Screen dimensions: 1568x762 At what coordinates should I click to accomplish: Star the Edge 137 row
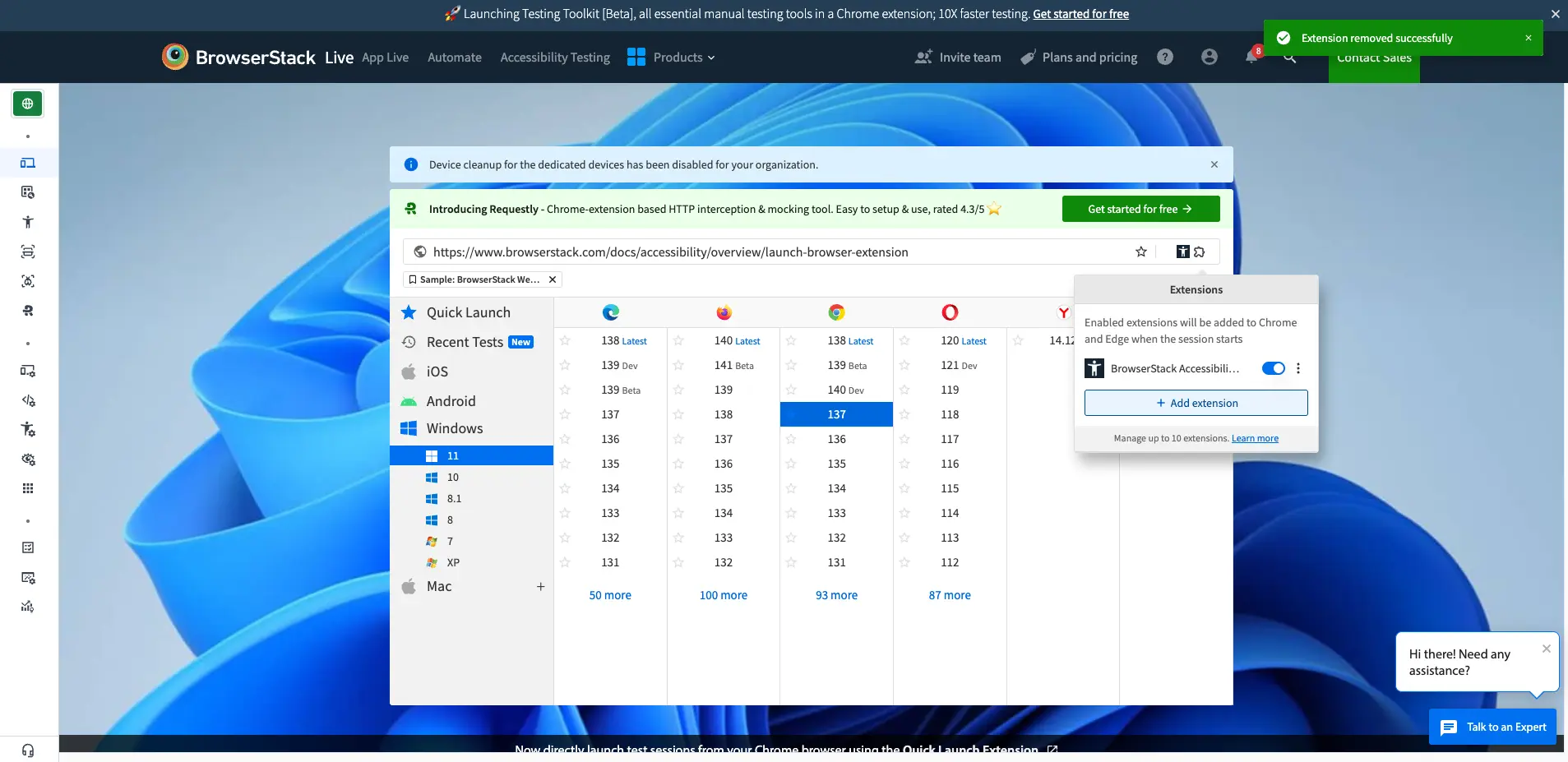click(565, 414)
